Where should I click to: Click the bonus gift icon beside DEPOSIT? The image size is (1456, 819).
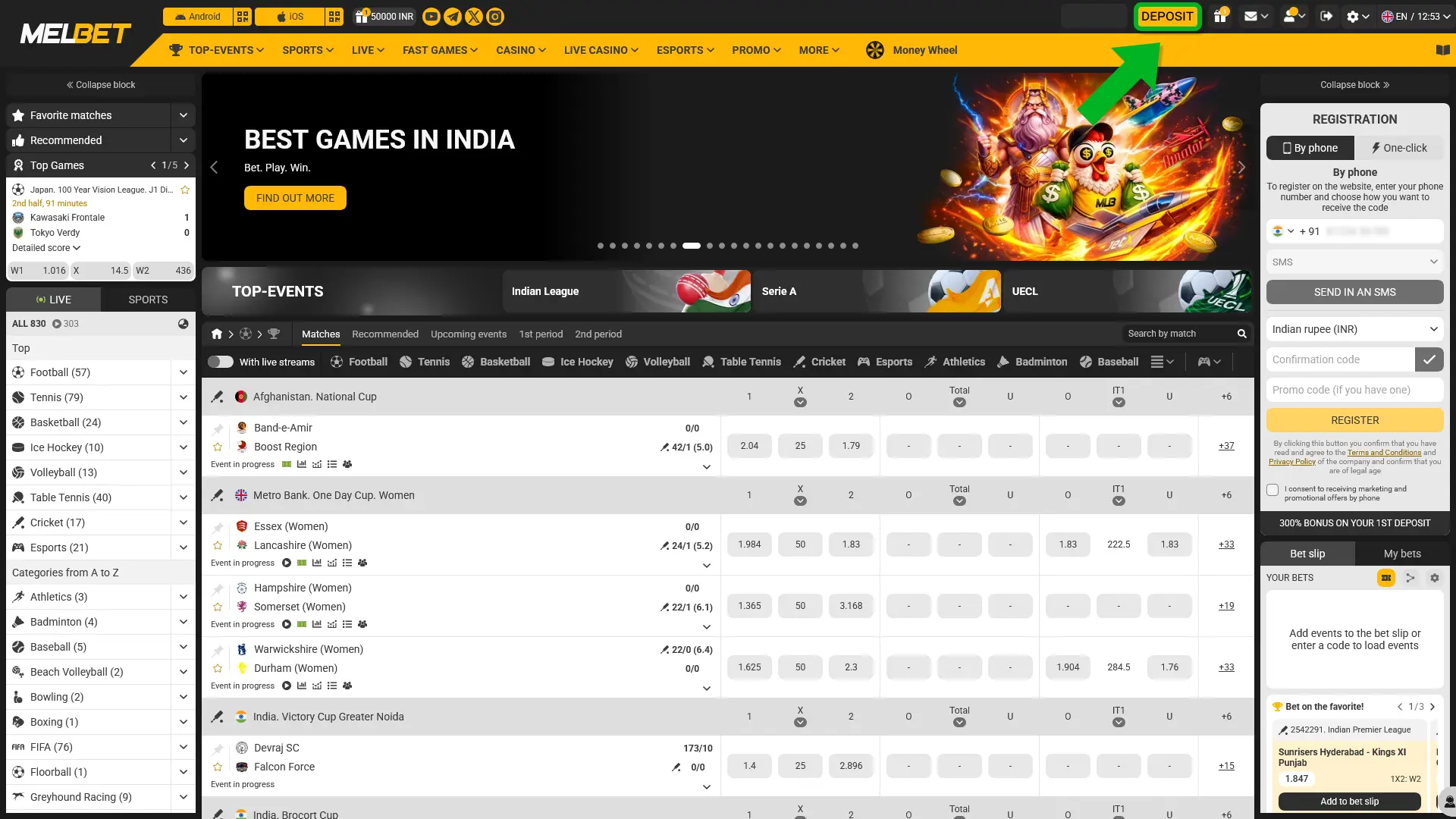(1220, 16)
